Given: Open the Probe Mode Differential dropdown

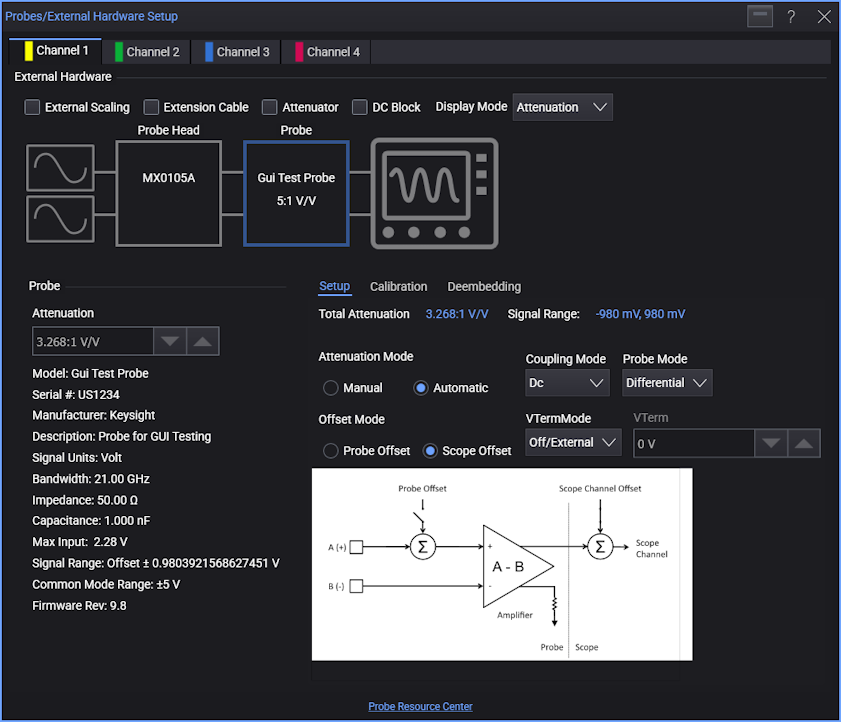Looking at the screenshot, I should [x=667, y=383].
